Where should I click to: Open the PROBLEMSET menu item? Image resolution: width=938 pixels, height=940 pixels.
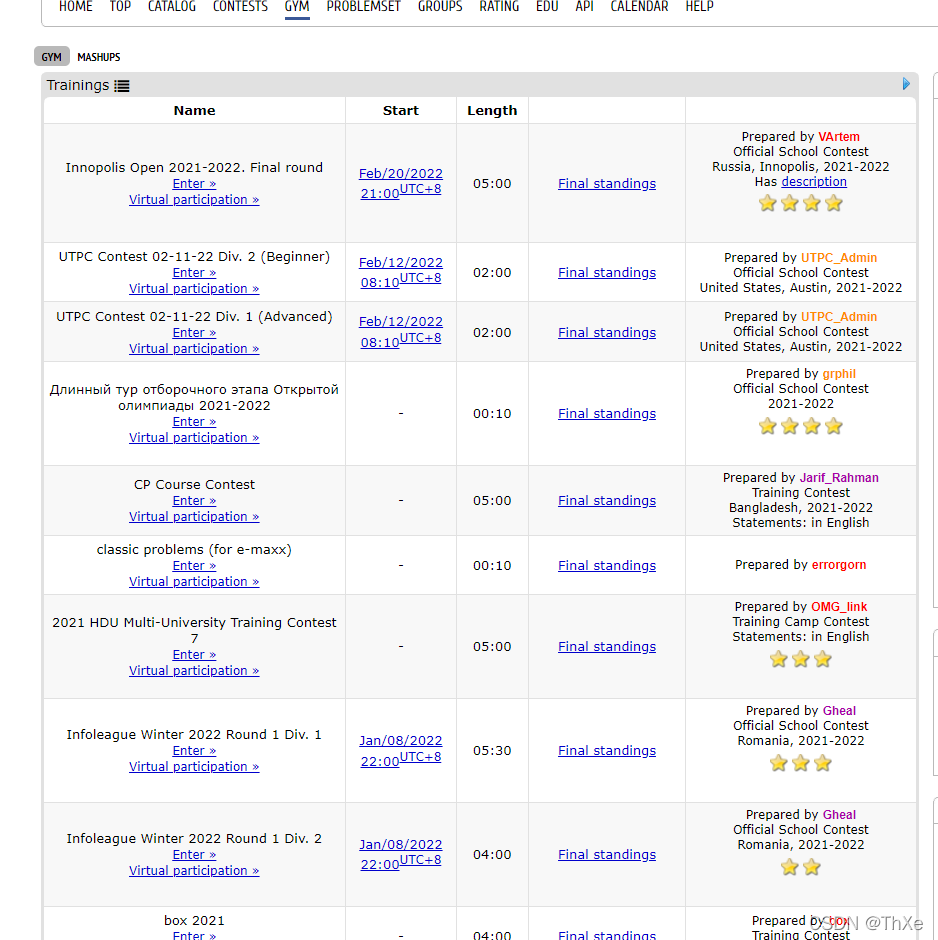pyautogui.click(x=363, y=7)
